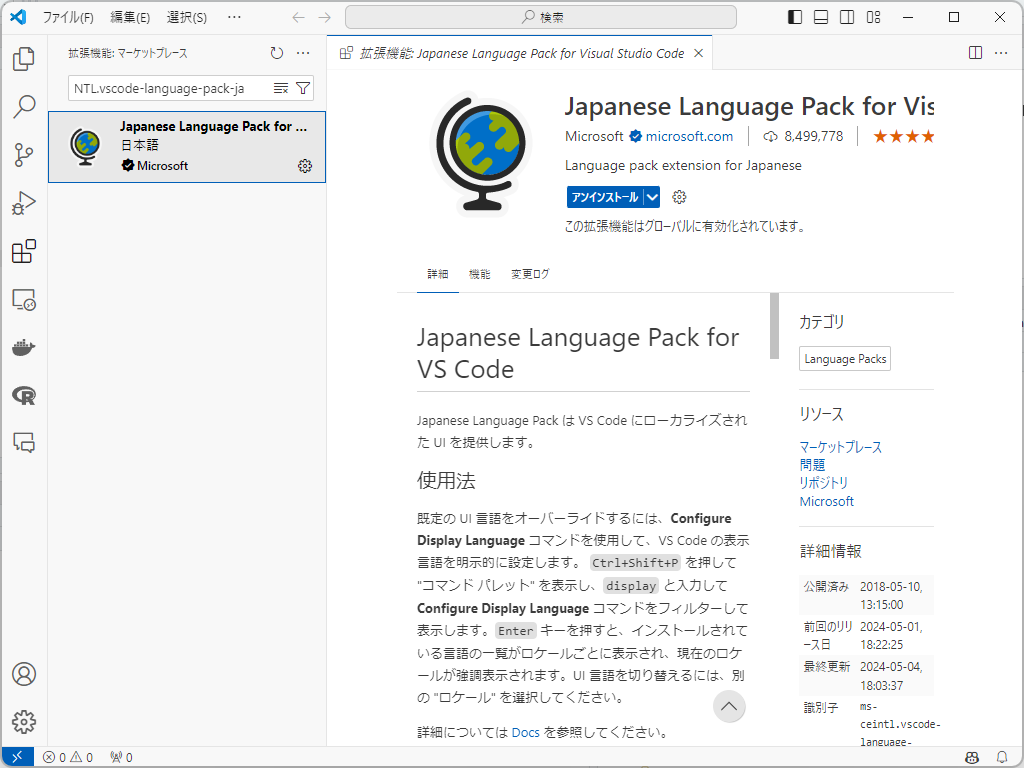Open Run and Debug view

click(x=24, y=203)
